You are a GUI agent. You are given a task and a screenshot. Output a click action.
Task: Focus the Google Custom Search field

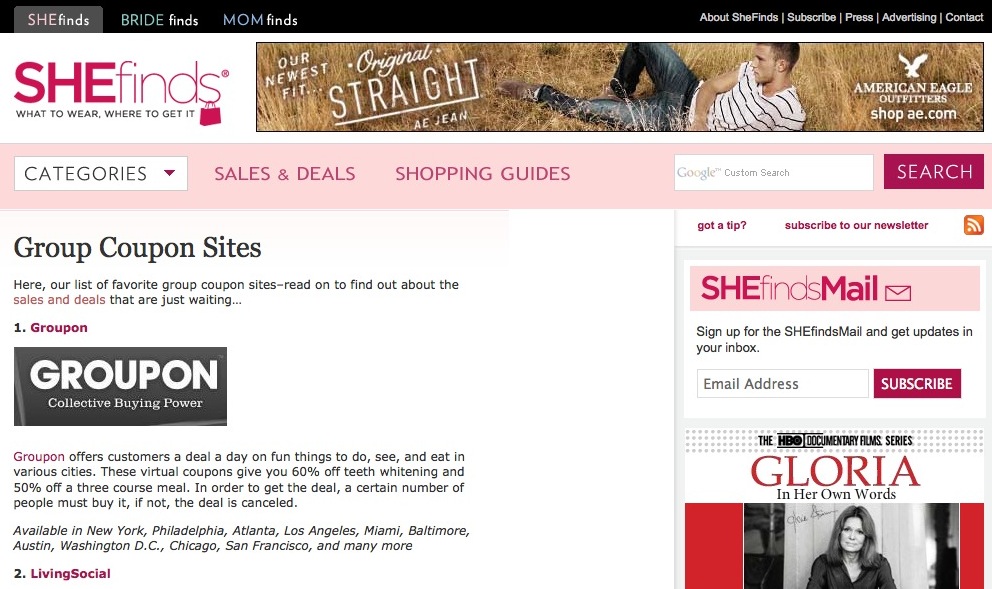[x=774, y=172]
